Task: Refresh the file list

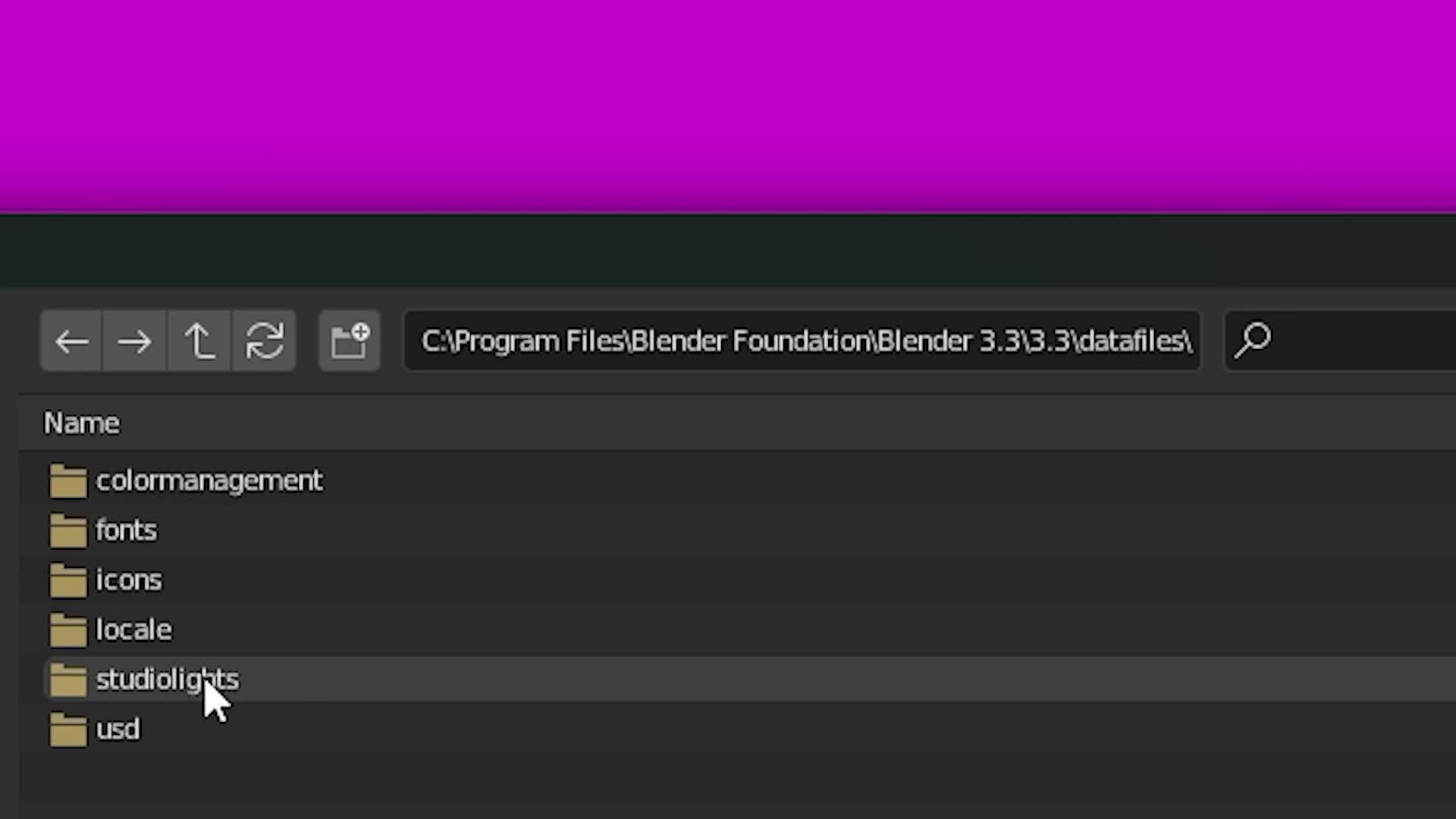Action: pos(264,341)
